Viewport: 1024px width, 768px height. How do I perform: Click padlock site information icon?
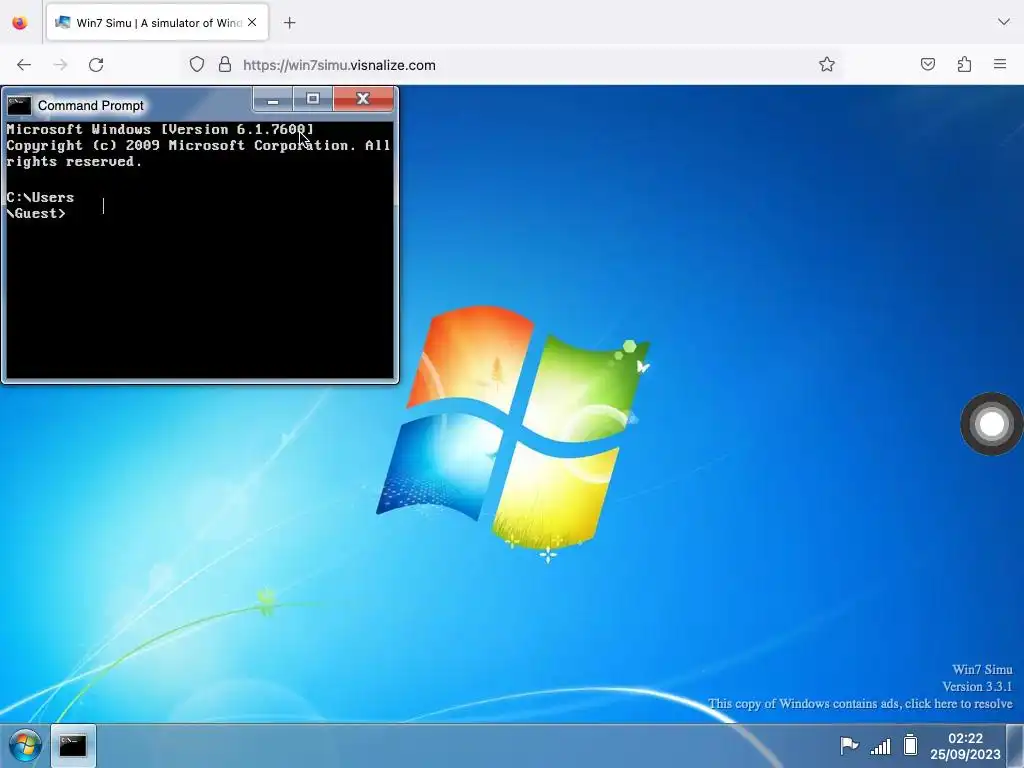(x=225, y=65)
